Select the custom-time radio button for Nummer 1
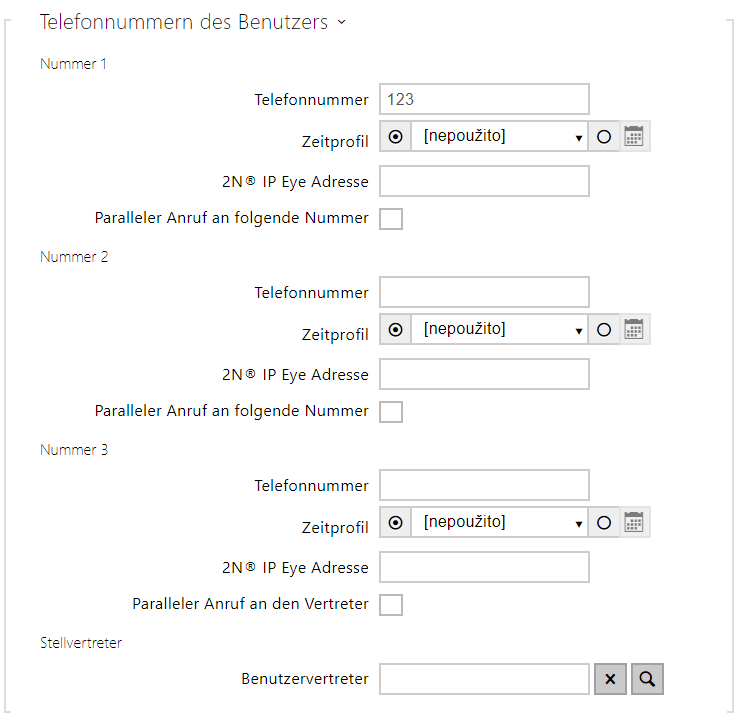 604,137
